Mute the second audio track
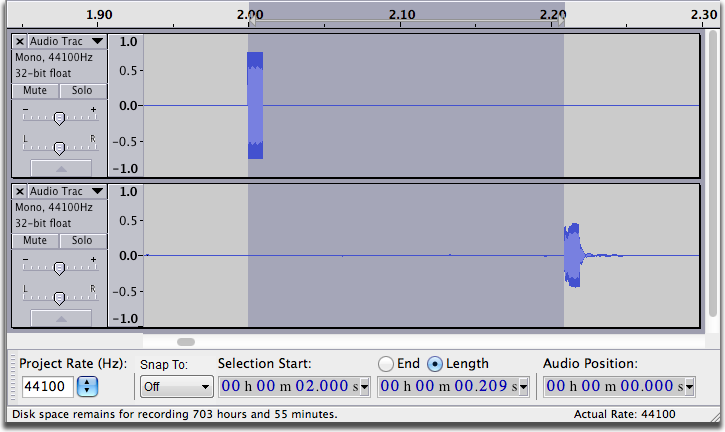Image resolution: width=725 pixels, height=432 pixels. pyautogui.click(x=35, y=241)
